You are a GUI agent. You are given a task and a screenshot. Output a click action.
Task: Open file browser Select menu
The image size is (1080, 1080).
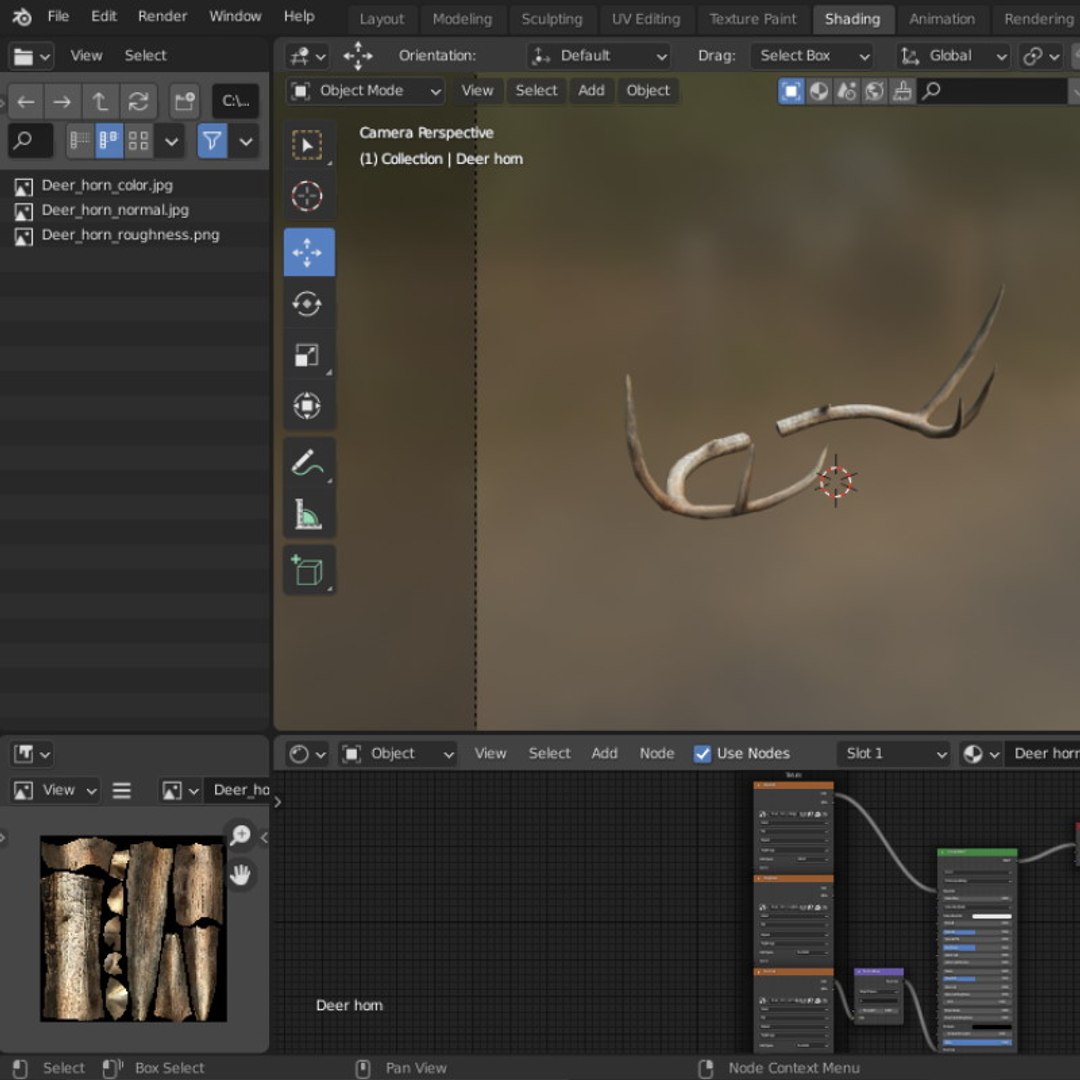pos(145,56)
